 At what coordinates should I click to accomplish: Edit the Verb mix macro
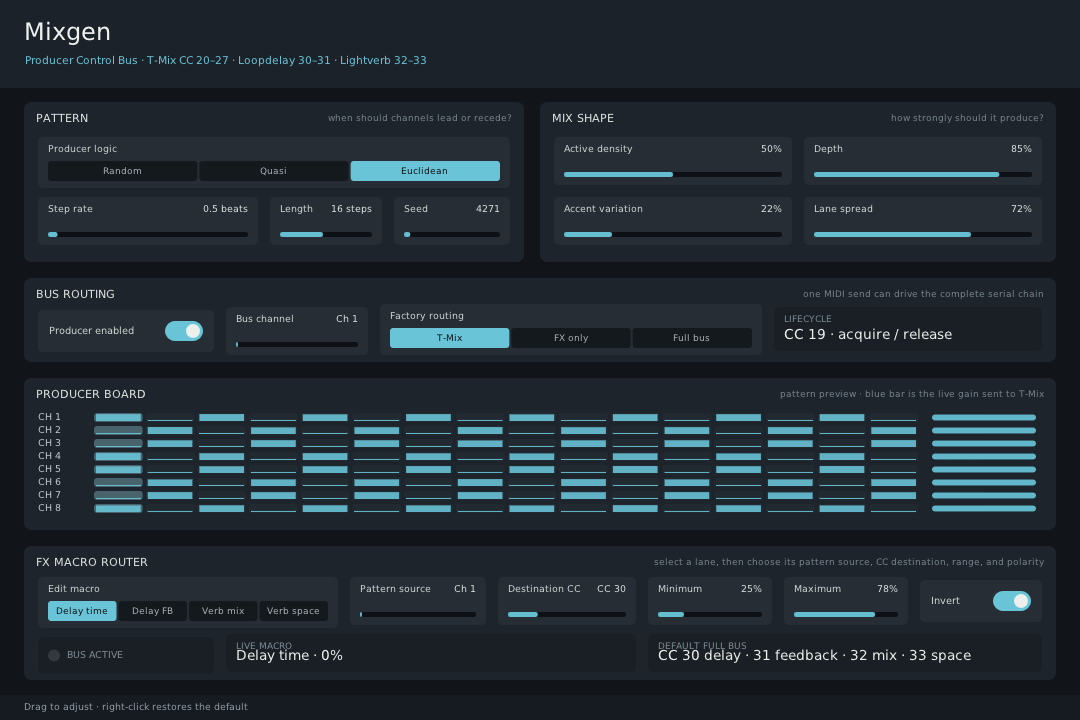pos(222,611)
